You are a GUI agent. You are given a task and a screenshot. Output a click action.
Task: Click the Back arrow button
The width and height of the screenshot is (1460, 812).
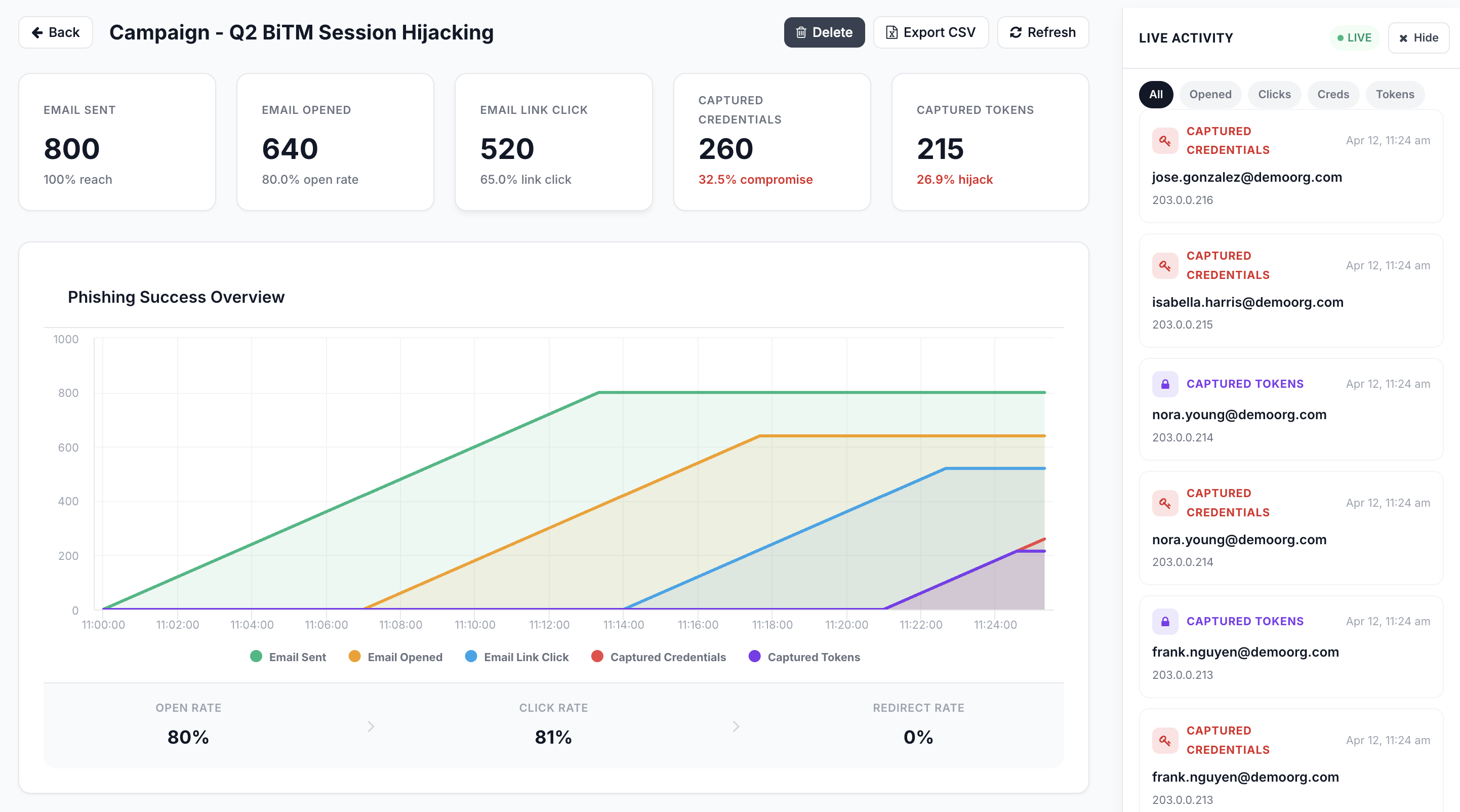click(56, 32)
